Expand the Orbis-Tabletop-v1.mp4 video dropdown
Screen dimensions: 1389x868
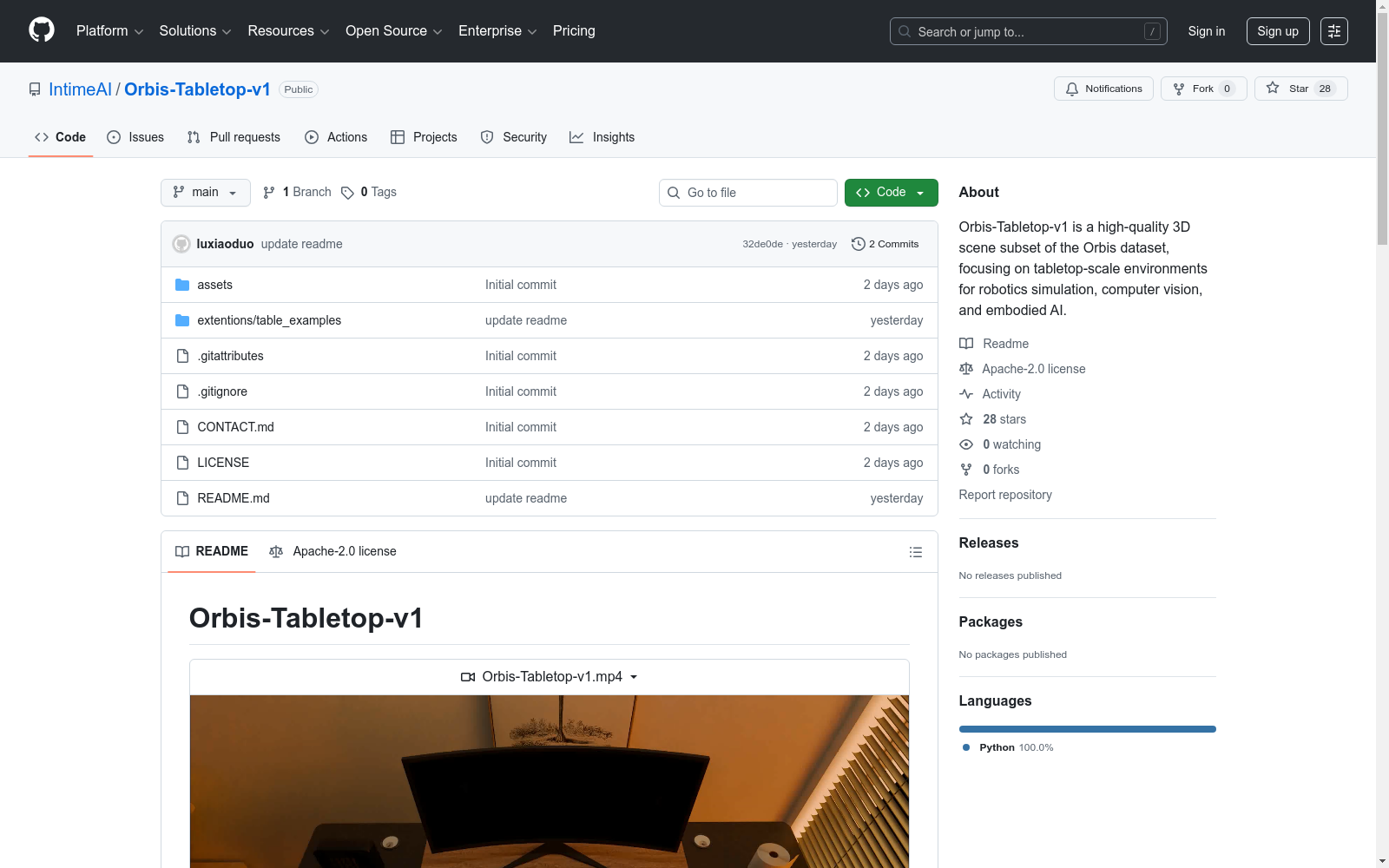(x=550, y=677)
